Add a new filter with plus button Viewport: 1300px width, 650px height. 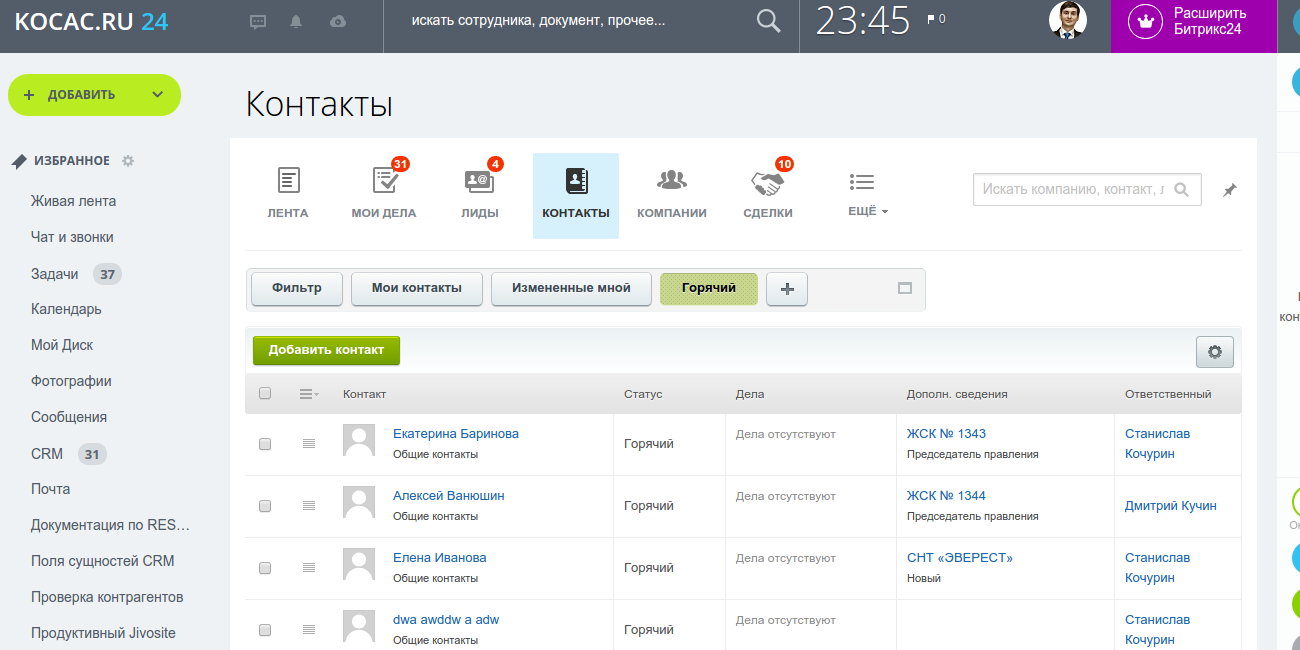[x=787, y=289]
